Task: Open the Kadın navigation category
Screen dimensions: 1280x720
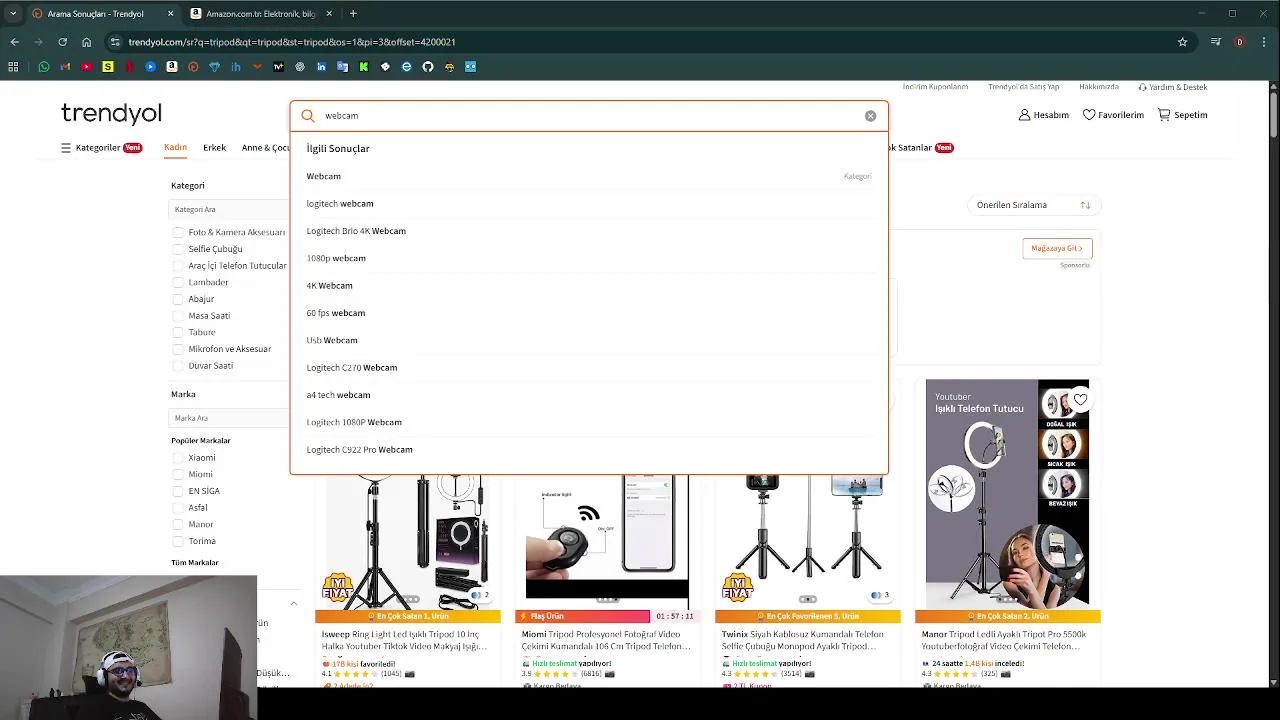Action: pyautogui.click(x=175, y=148)
